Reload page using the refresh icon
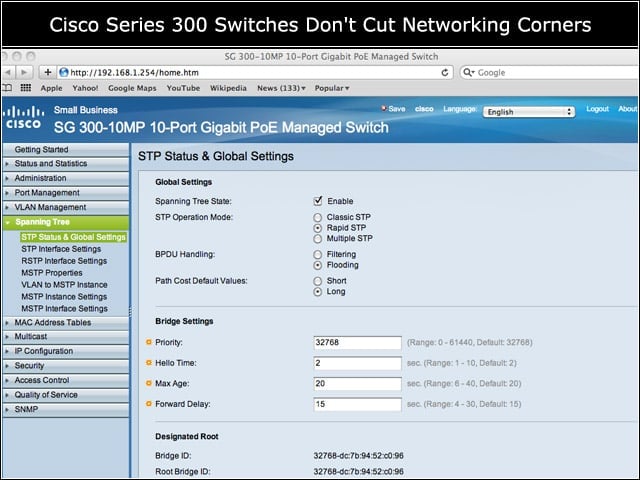640x480 pixels. point(445,73)
